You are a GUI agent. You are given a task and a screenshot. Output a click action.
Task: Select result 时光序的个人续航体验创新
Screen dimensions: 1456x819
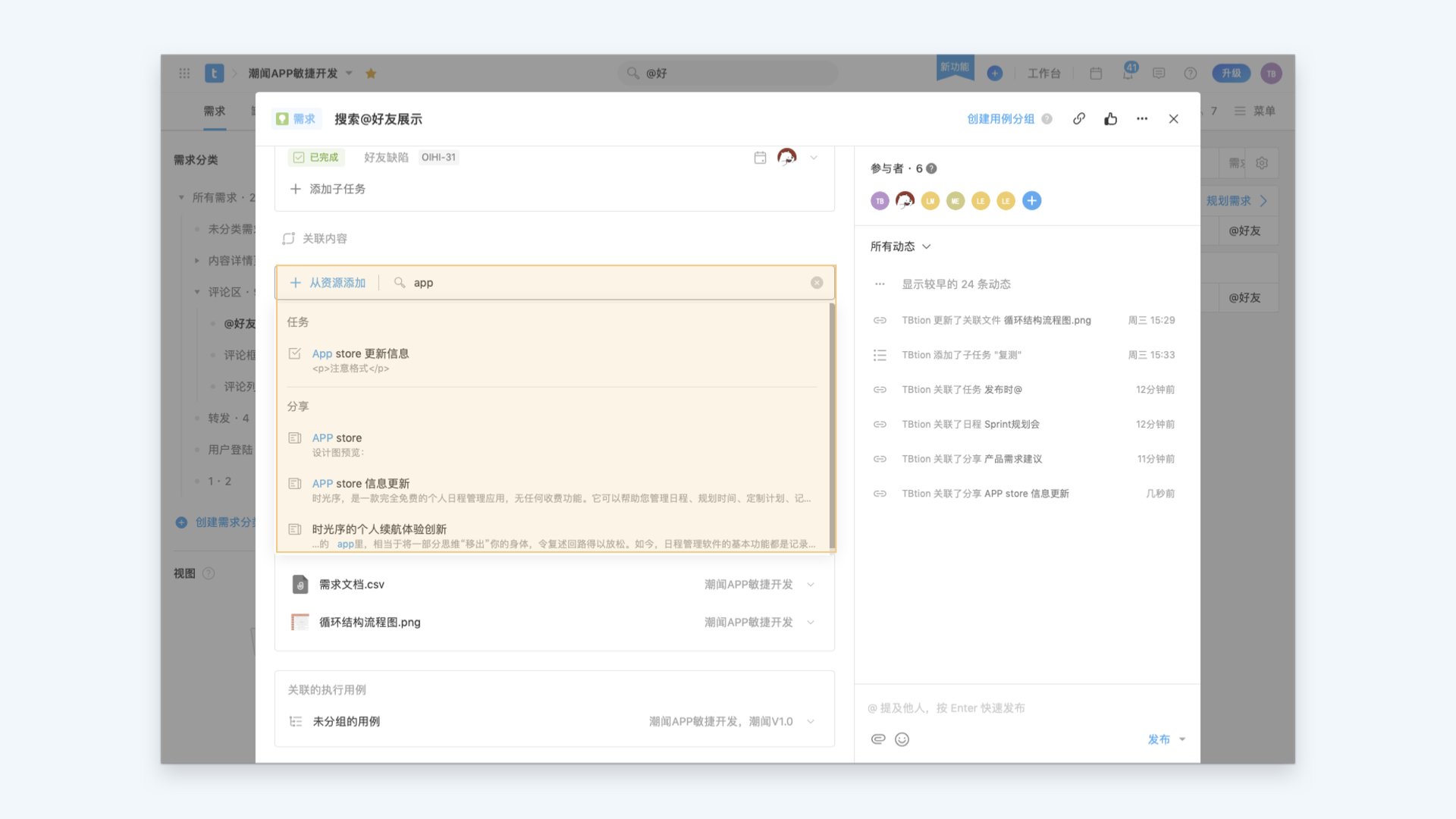[x=553, y=536]
